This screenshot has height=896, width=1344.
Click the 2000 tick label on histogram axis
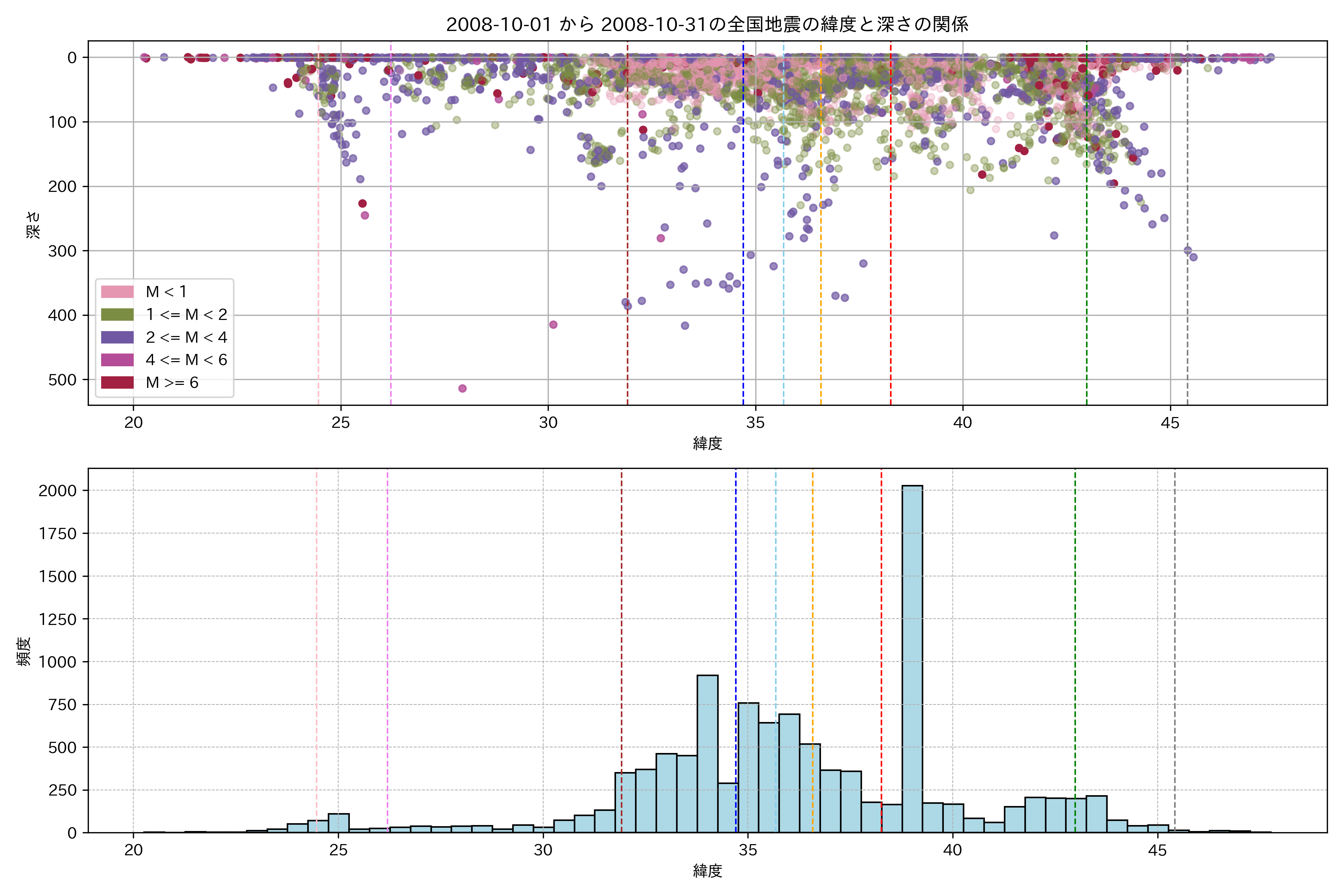[57, 491]
